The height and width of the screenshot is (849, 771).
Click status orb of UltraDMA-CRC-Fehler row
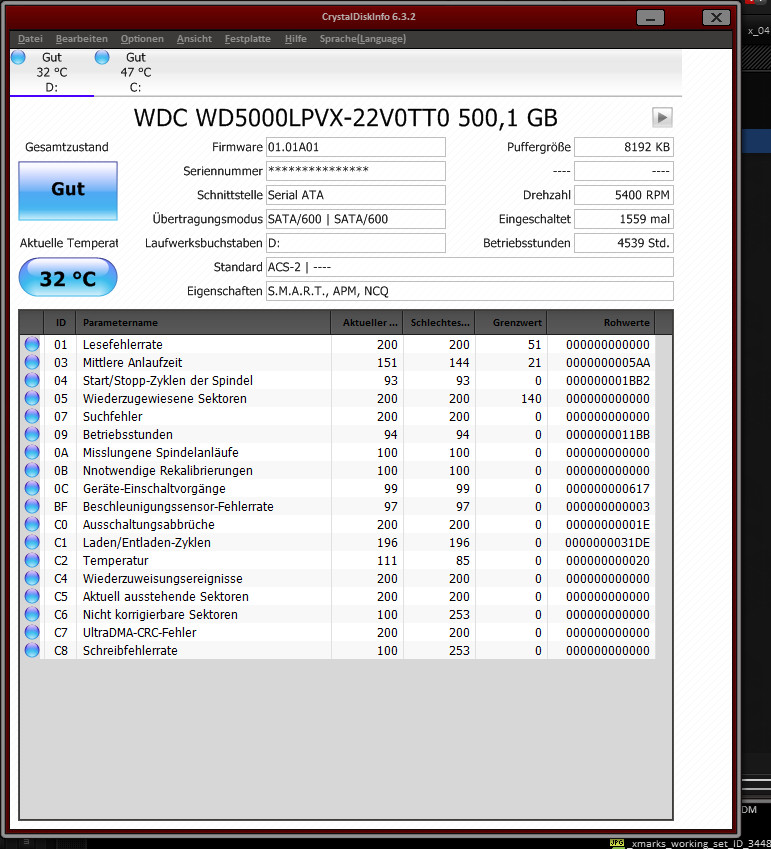(x=32, y=632)
